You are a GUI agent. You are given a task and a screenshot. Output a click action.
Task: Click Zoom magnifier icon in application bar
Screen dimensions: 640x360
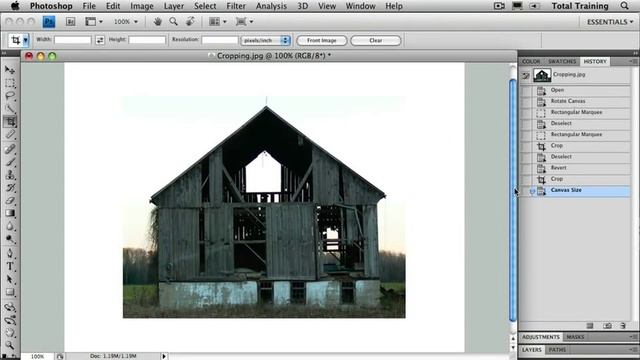pos(173,22)
